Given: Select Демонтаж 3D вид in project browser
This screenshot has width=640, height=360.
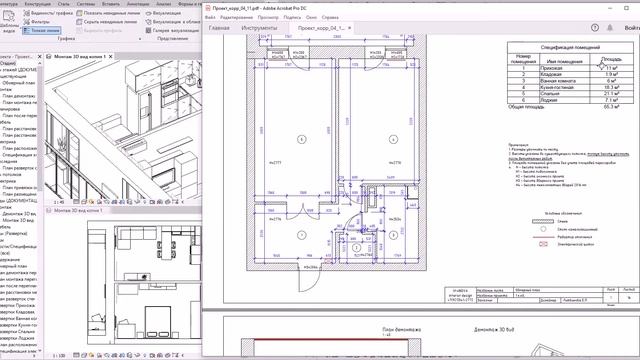Looking at the screenshot, I should pos(19,213).
